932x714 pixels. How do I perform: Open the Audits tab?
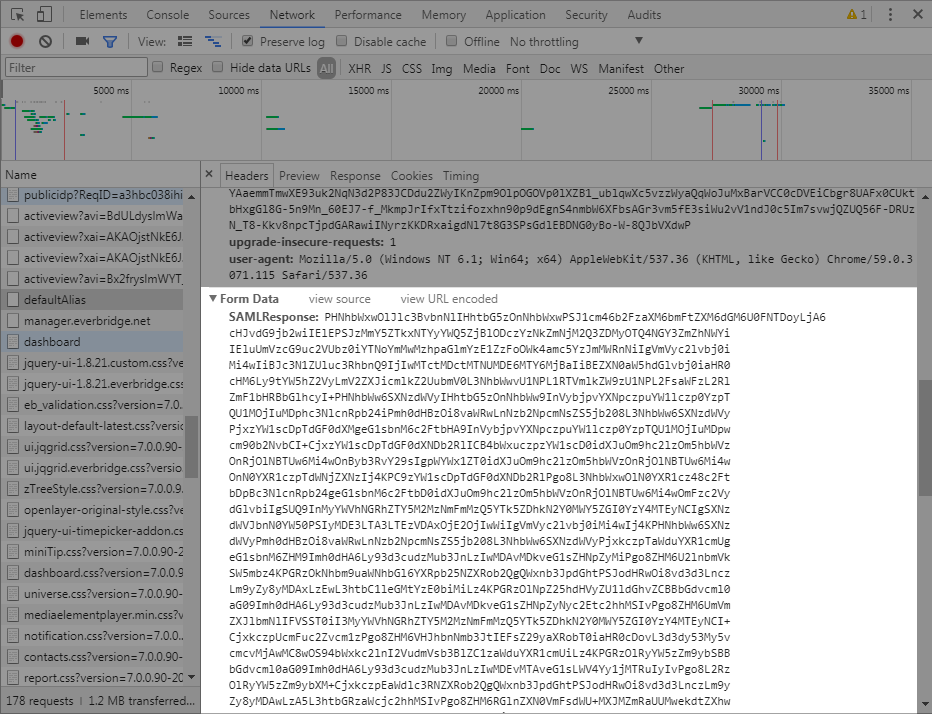[644, 15]
